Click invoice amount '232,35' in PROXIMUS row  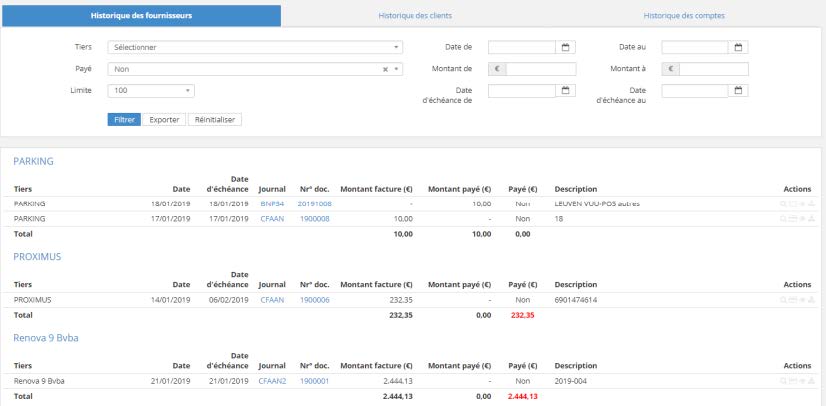(x=401, y=300)
